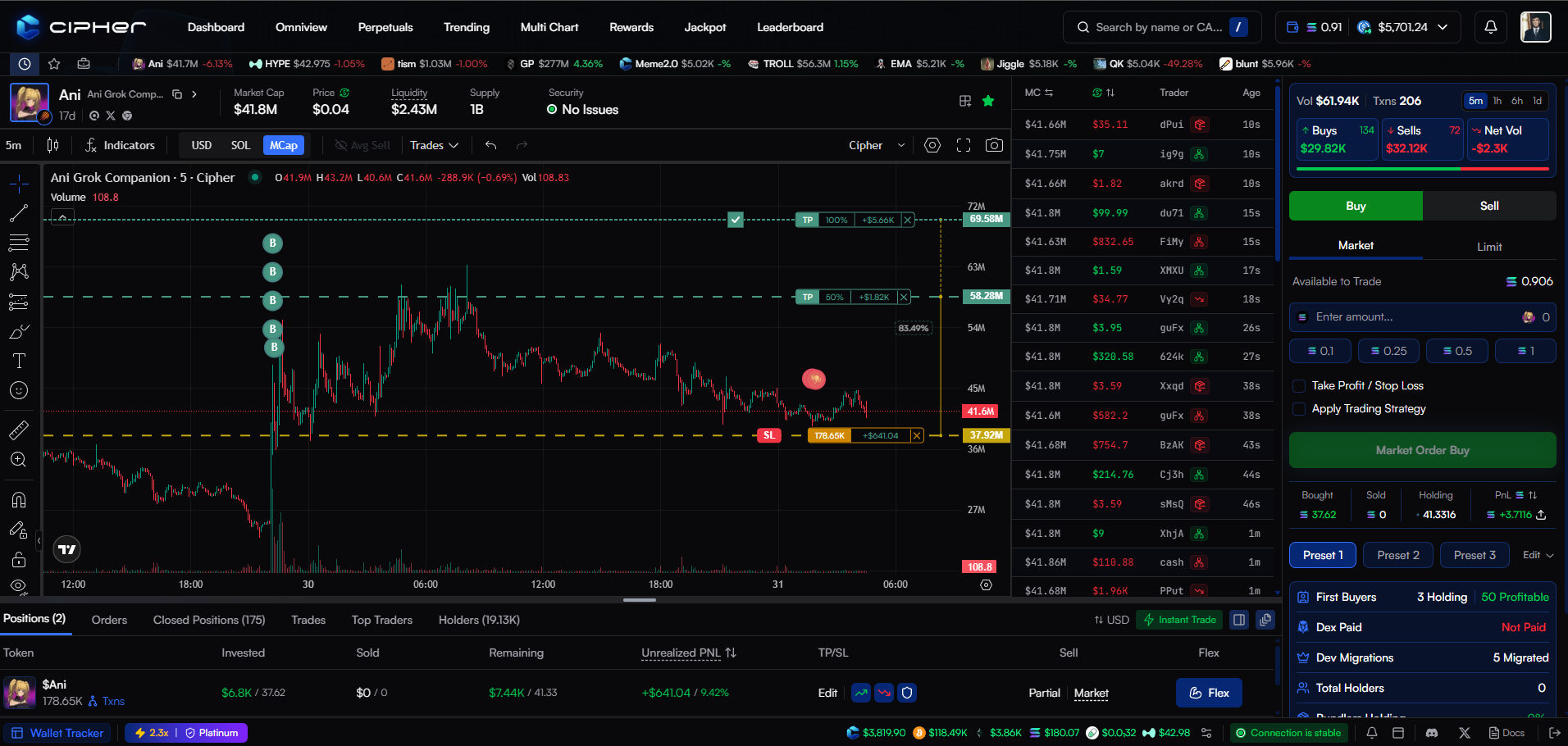Take a chart screenshot with camera icon
Screen dimensions: 1568x746
pyautogui.click(x=994, y=145)
